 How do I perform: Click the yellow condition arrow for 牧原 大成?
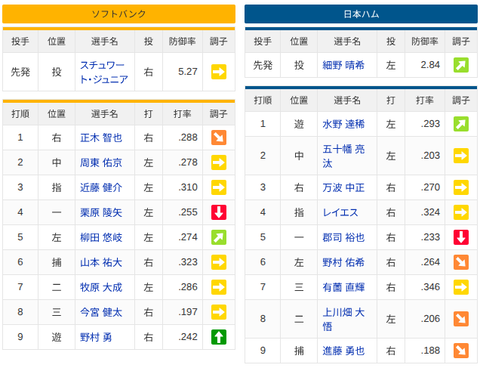[x=219, y=287]
